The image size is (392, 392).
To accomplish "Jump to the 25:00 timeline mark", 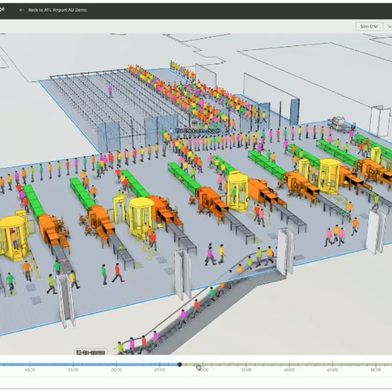I will (159, 370).
